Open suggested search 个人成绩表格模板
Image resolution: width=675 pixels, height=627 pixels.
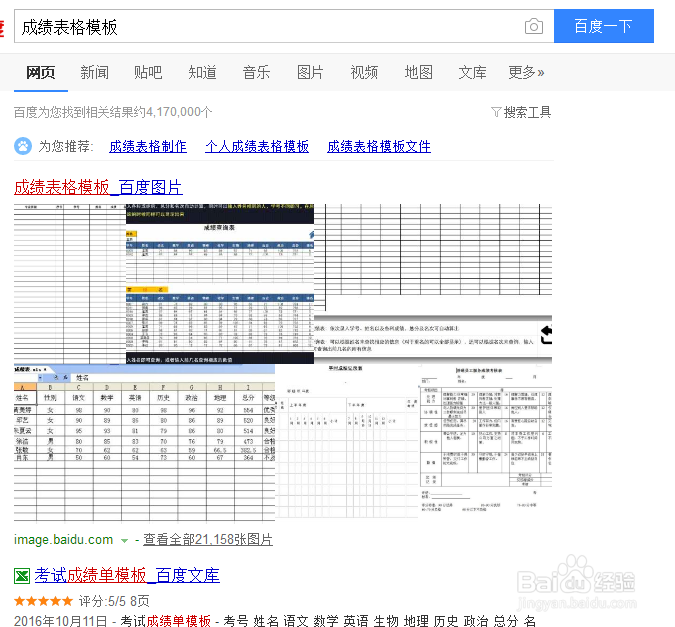point(257,146)
